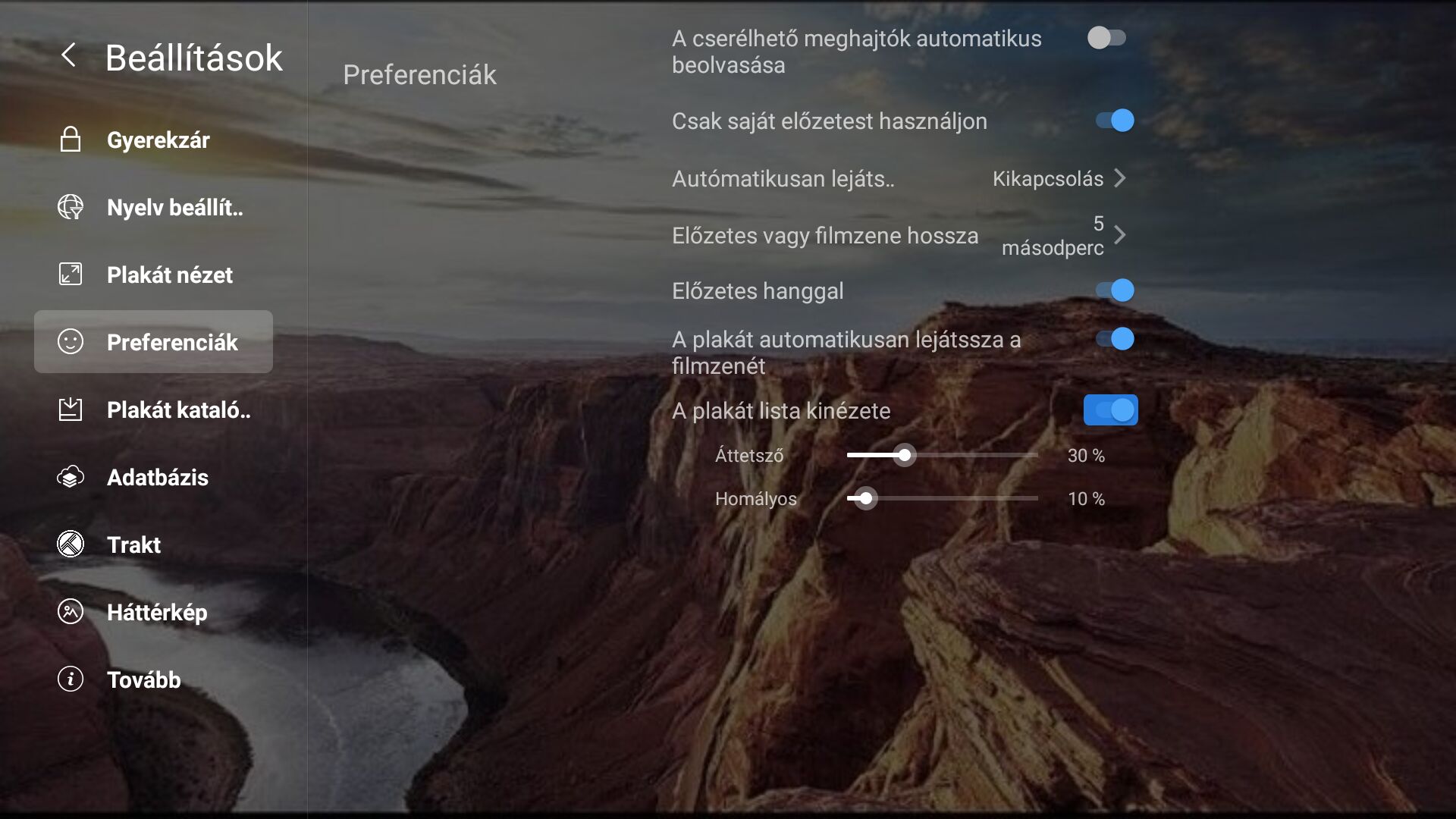Screen dimensions: 1456x819
Task: Enable automatic reading of removable drives
Action: click(1107, 37)
